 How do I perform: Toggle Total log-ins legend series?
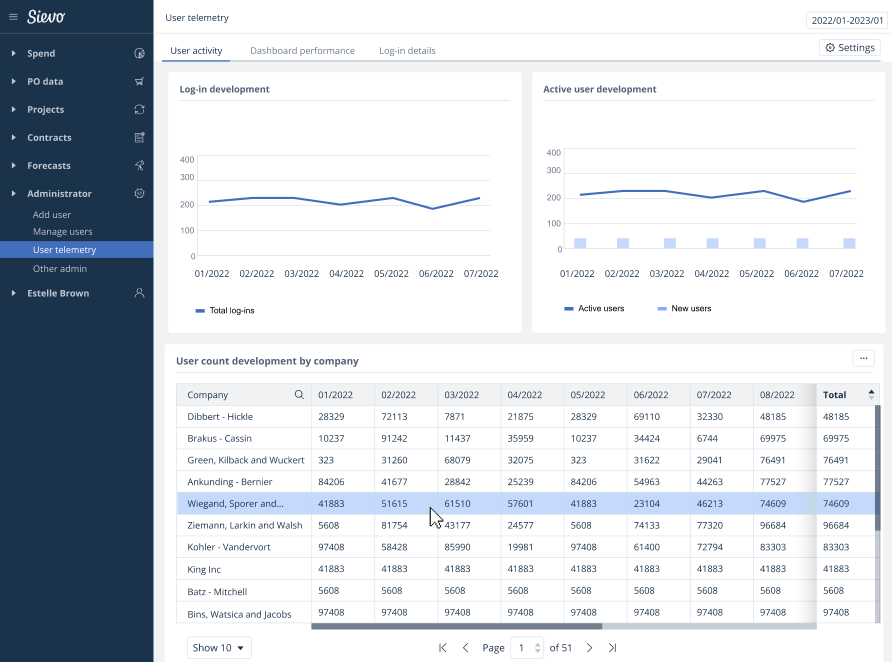[x=225, y=311]
